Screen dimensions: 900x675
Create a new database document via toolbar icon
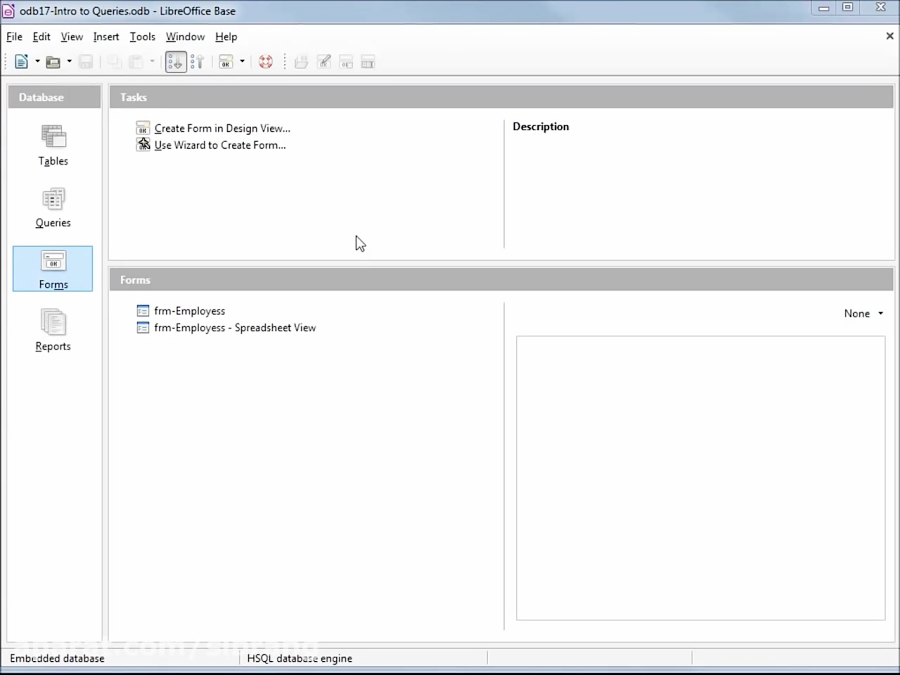coord(20,61)
